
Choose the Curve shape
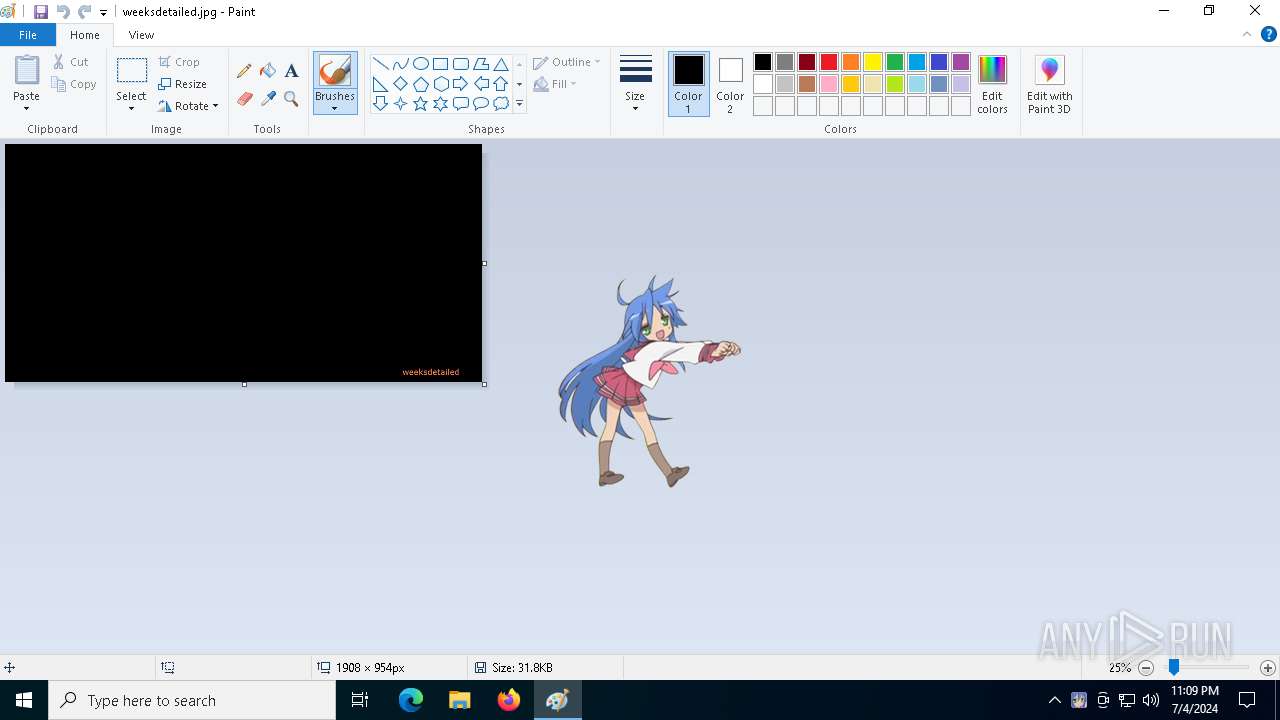coord(401,64)
